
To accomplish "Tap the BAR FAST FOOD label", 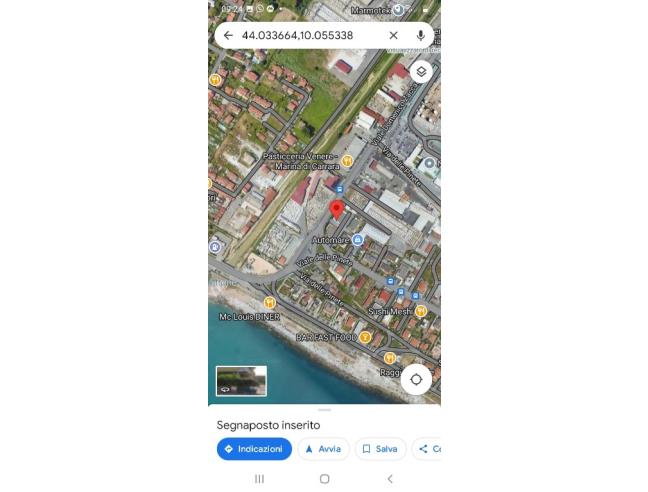I will pyautogui.click(x=326, y=338).
